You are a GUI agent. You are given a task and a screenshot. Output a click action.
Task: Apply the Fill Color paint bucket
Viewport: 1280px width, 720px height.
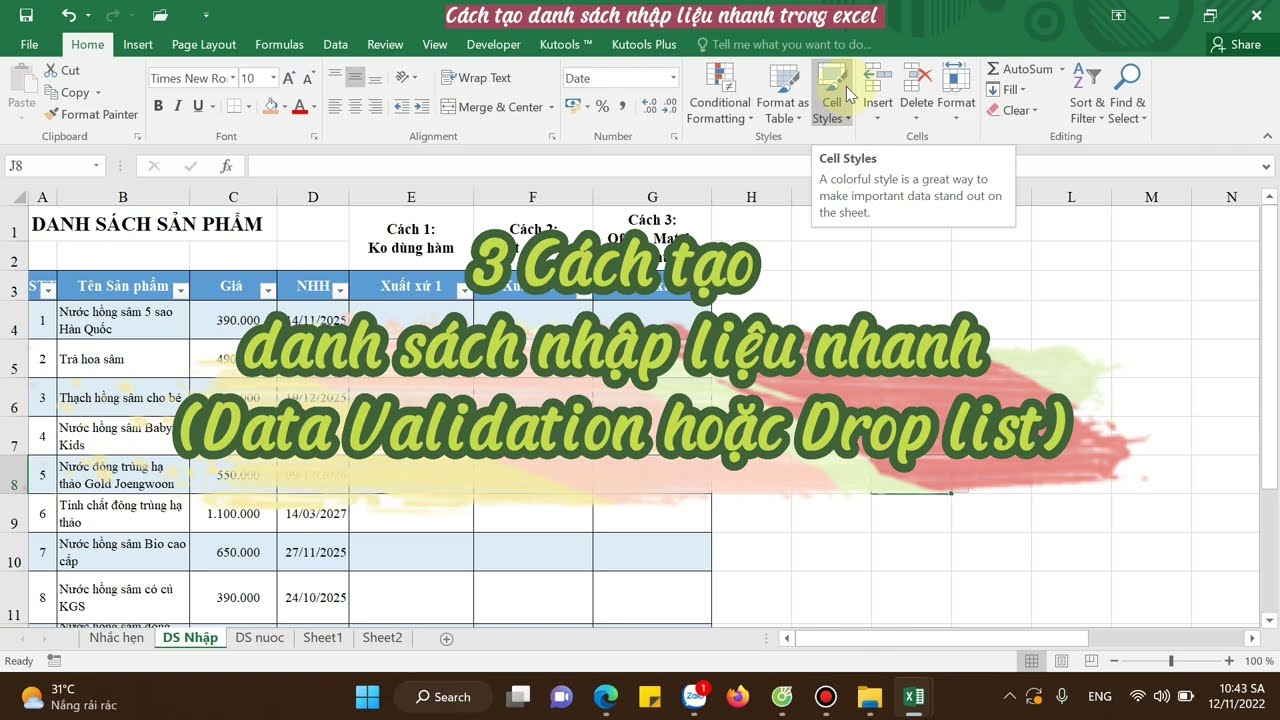[270, 106]
